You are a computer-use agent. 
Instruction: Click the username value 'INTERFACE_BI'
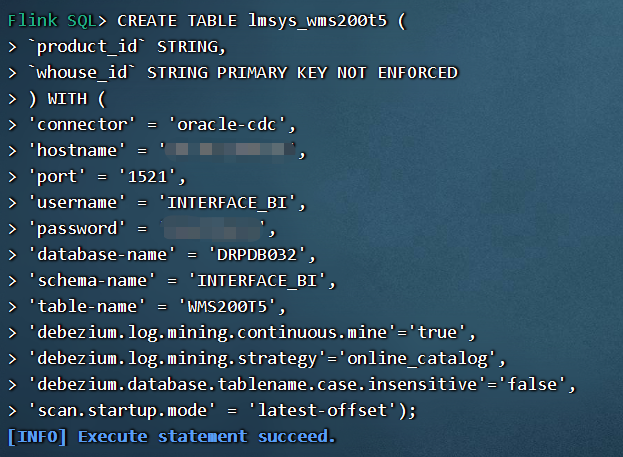coord(227,203)
